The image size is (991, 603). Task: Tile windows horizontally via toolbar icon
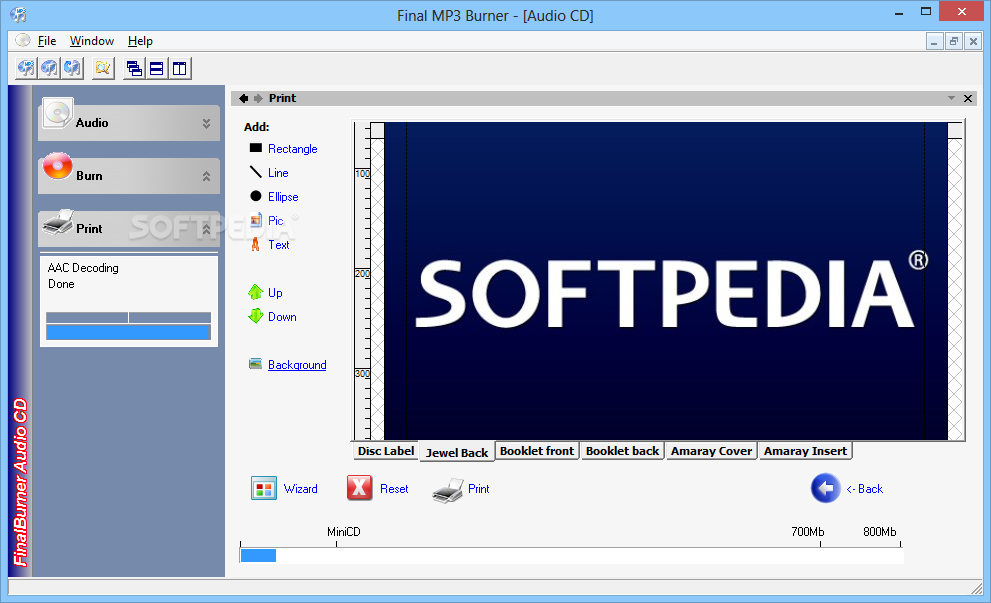tap(157, 68)
